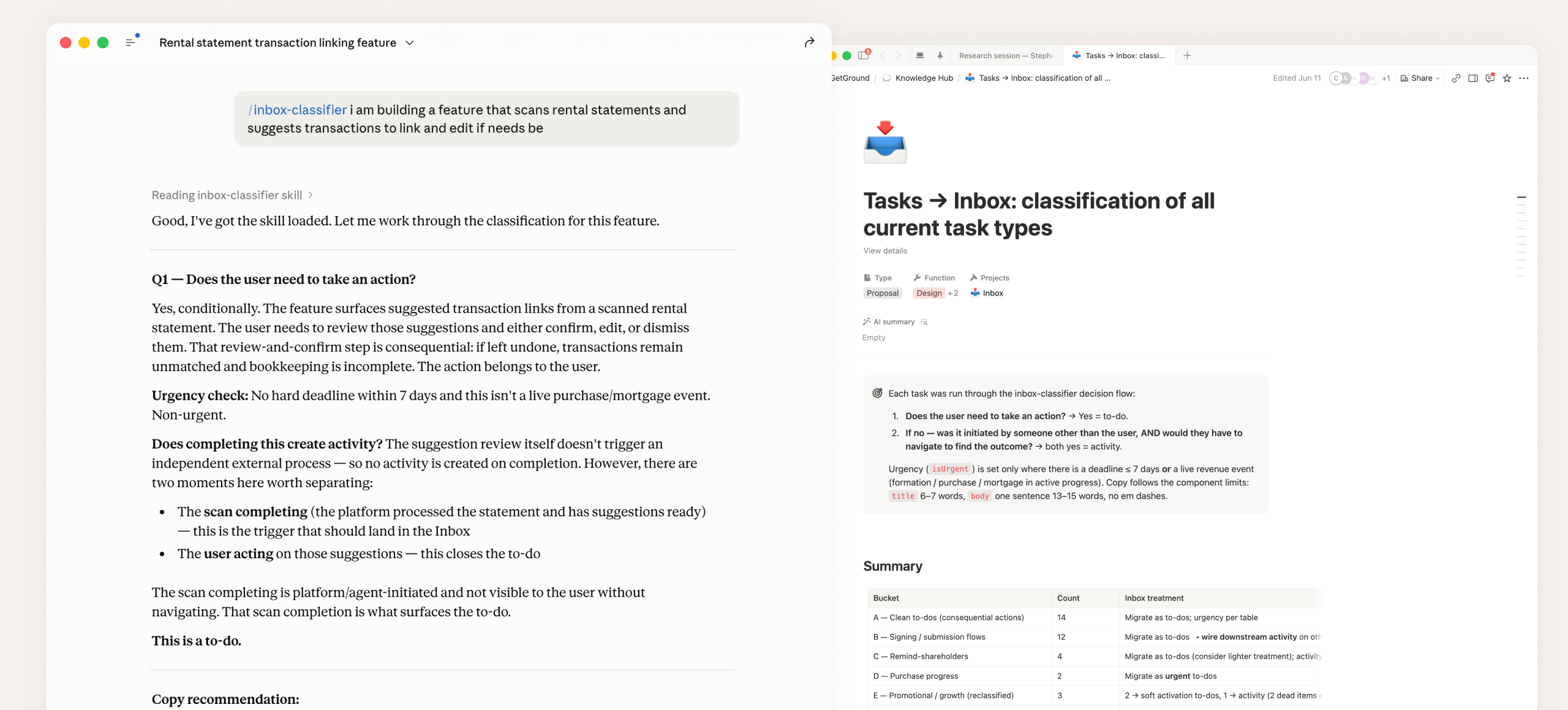Click the 'body' inline code chip
Screen dimensions: 1568x710
pos(980,496)
